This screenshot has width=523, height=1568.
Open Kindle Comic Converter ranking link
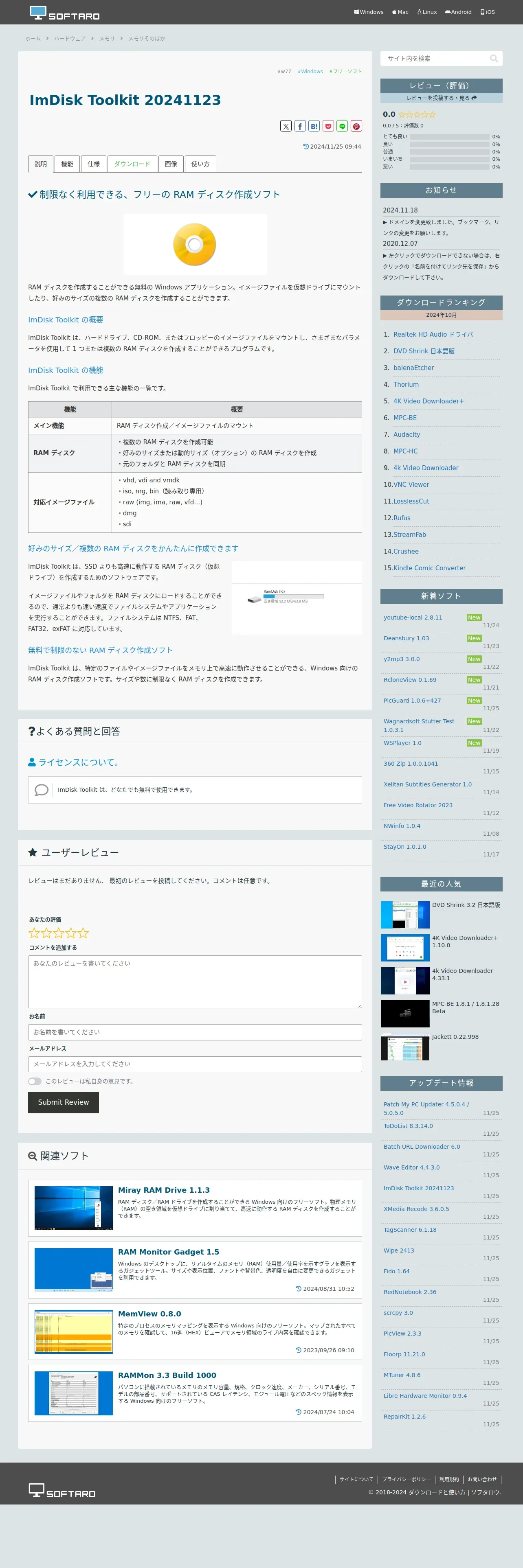[429, 568]
